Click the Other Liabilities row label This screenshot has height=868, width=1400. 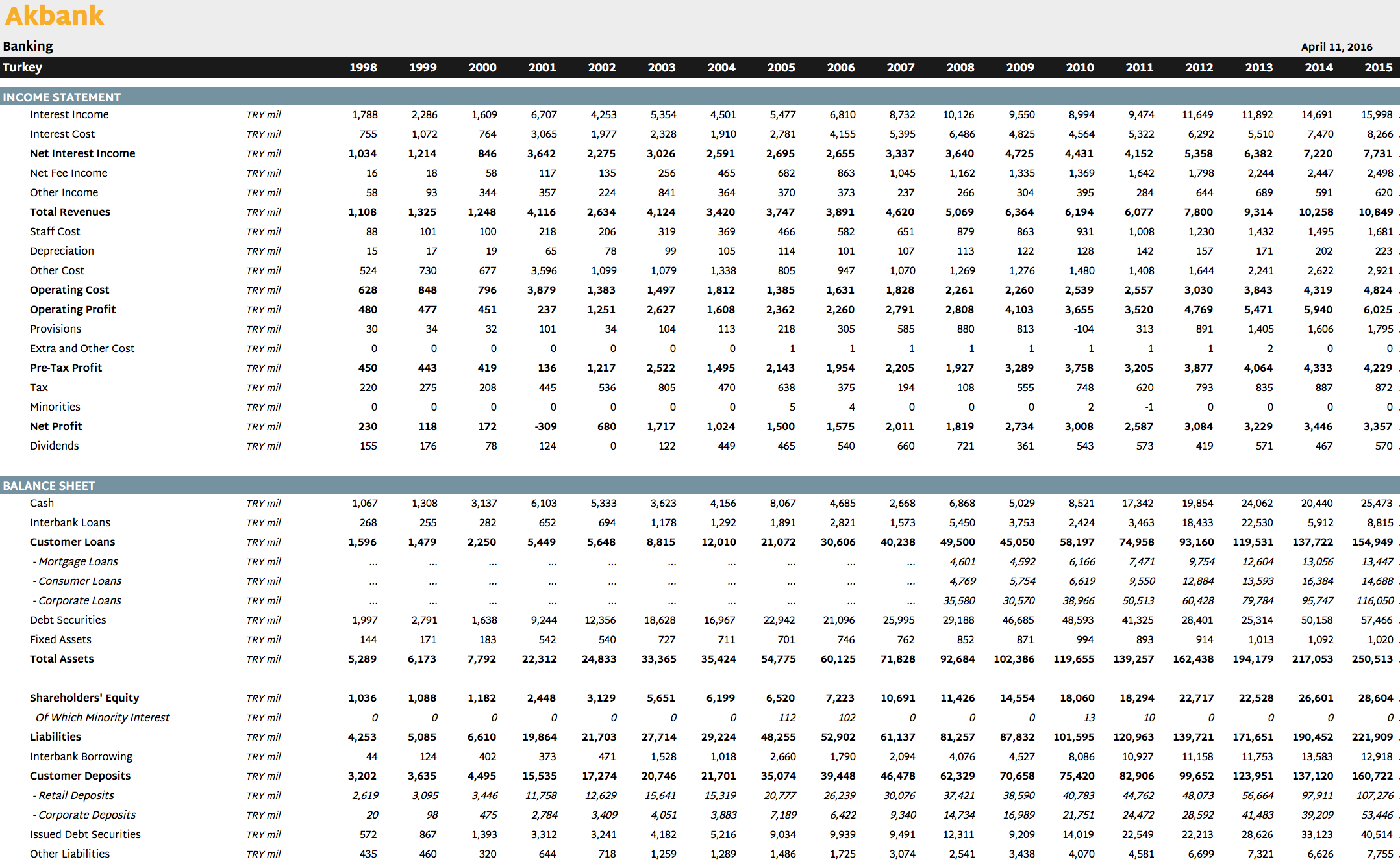coord(70,854)
